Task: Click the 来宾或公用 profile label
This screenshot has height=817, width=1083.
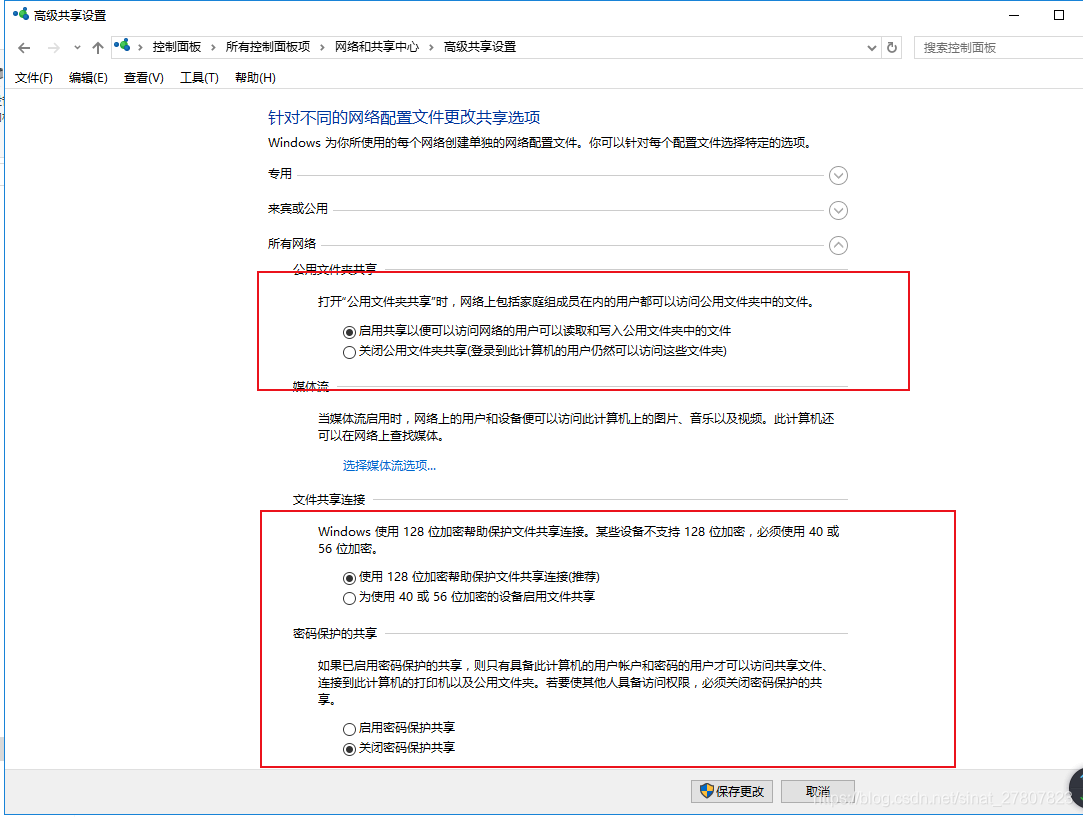Action: (x=298, y=209)
